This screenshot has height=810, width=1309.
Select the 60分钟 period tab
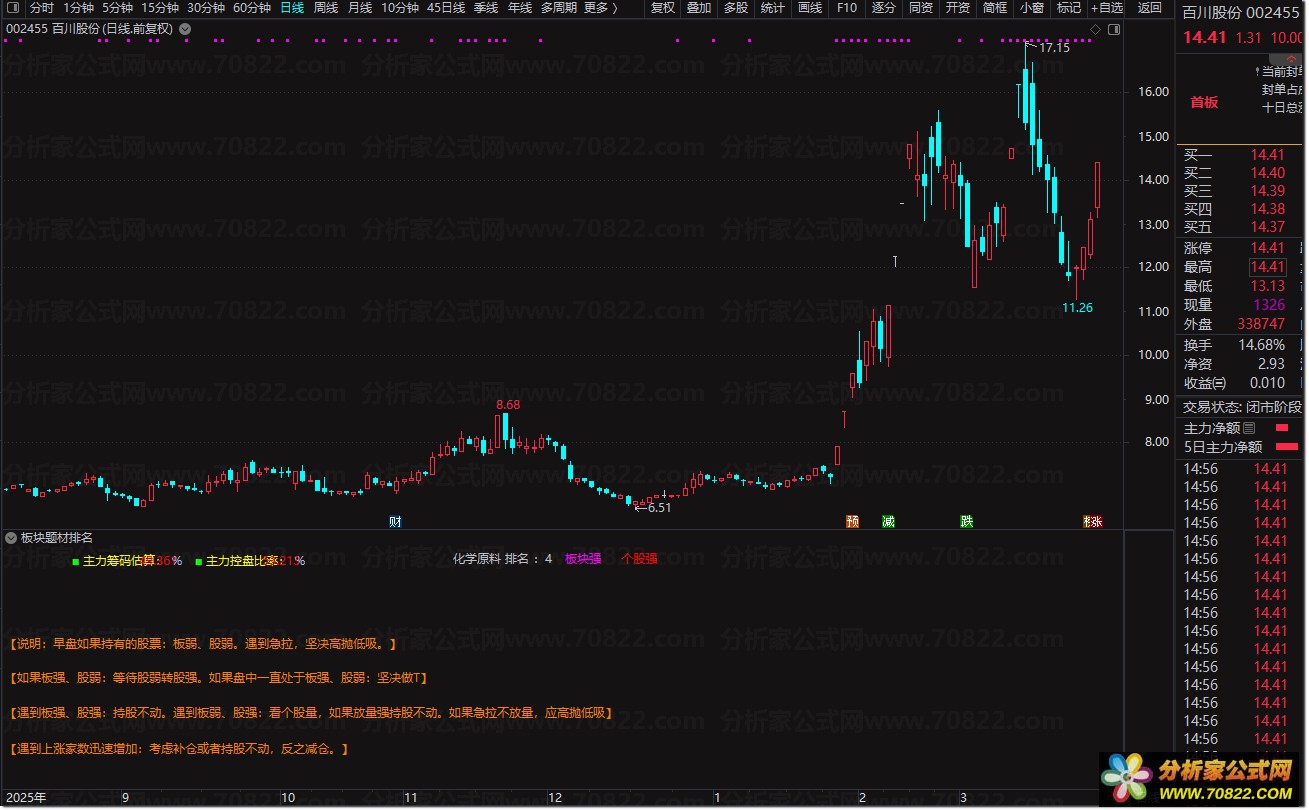251,8
